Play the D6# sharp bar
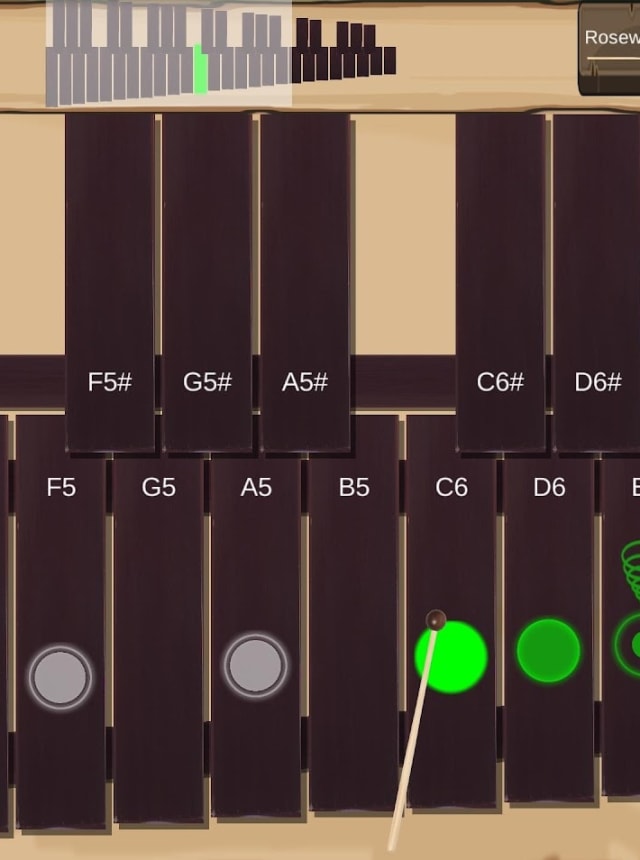 tap(597, 283)
